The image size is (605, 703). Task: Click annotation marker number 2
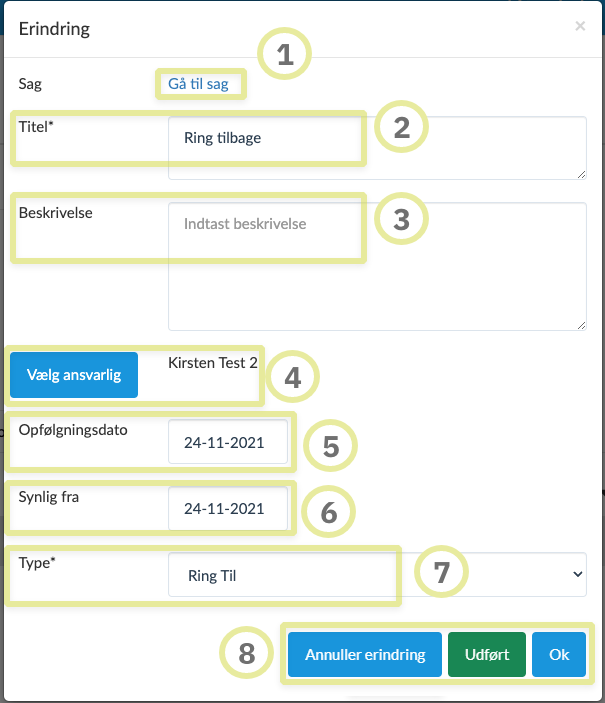tap(401, 128)
